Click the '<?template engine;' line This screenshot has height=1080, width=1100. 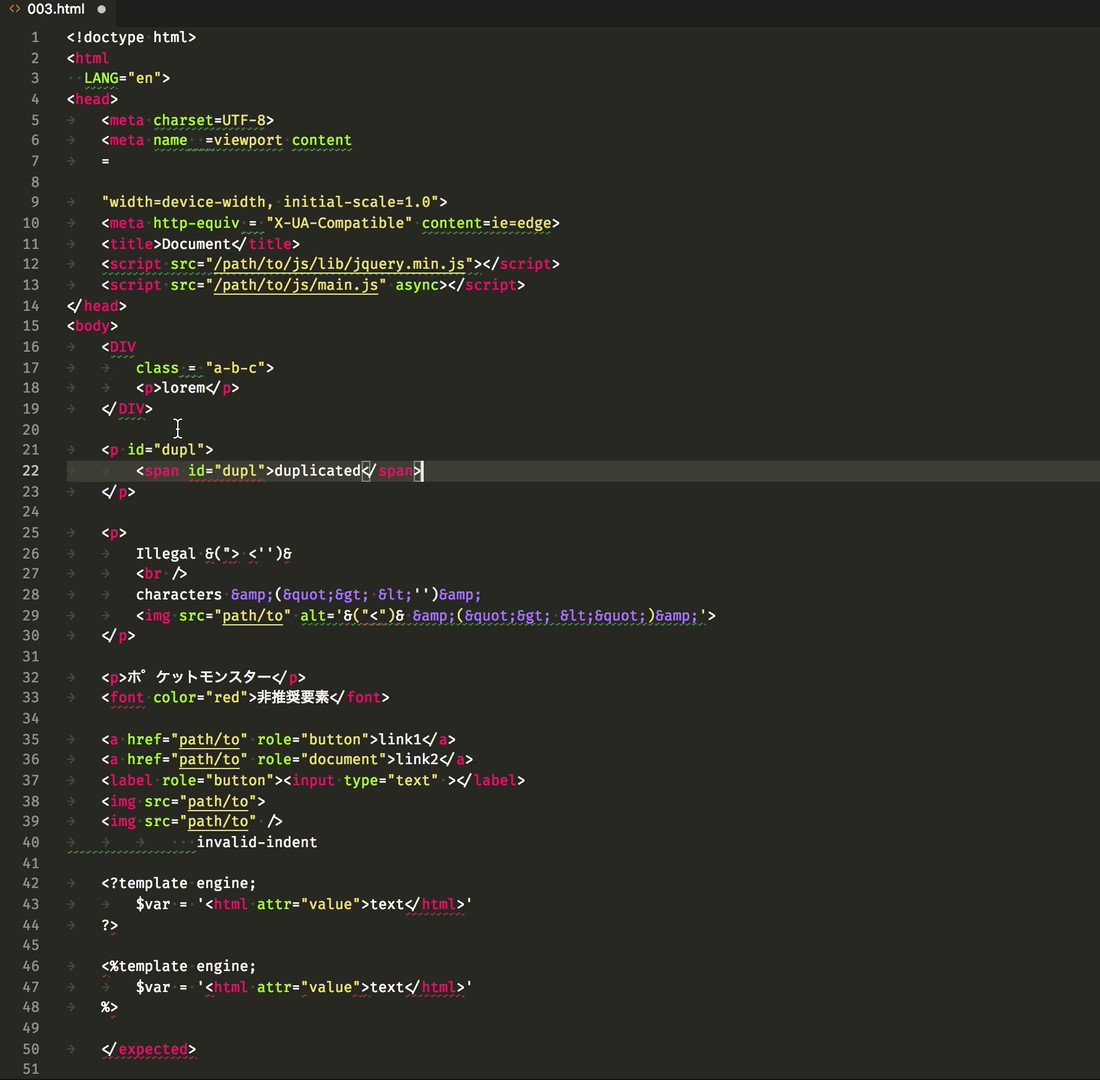point(179,884)
